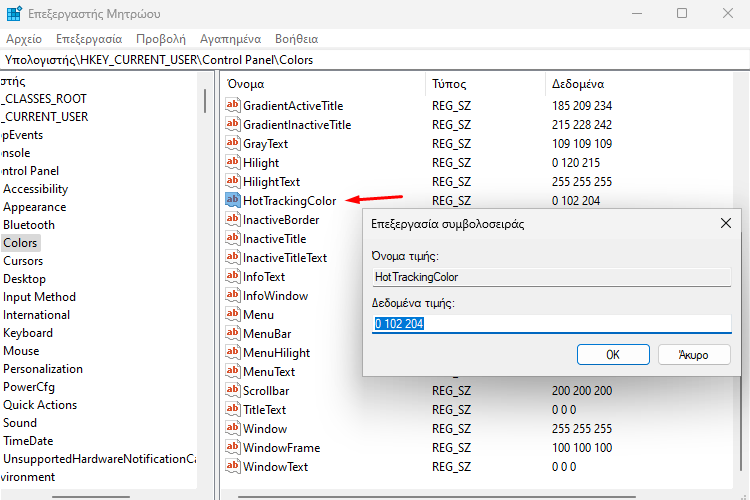Select the Colors key in the tree
750x500 pixels.
click(x=21, y=243)
